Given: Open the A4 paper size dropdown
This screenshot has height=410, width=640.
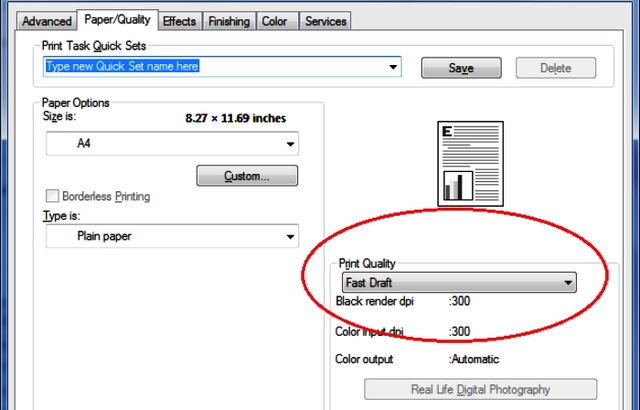Looking at the screenshot, I should (x=172, y=144).
